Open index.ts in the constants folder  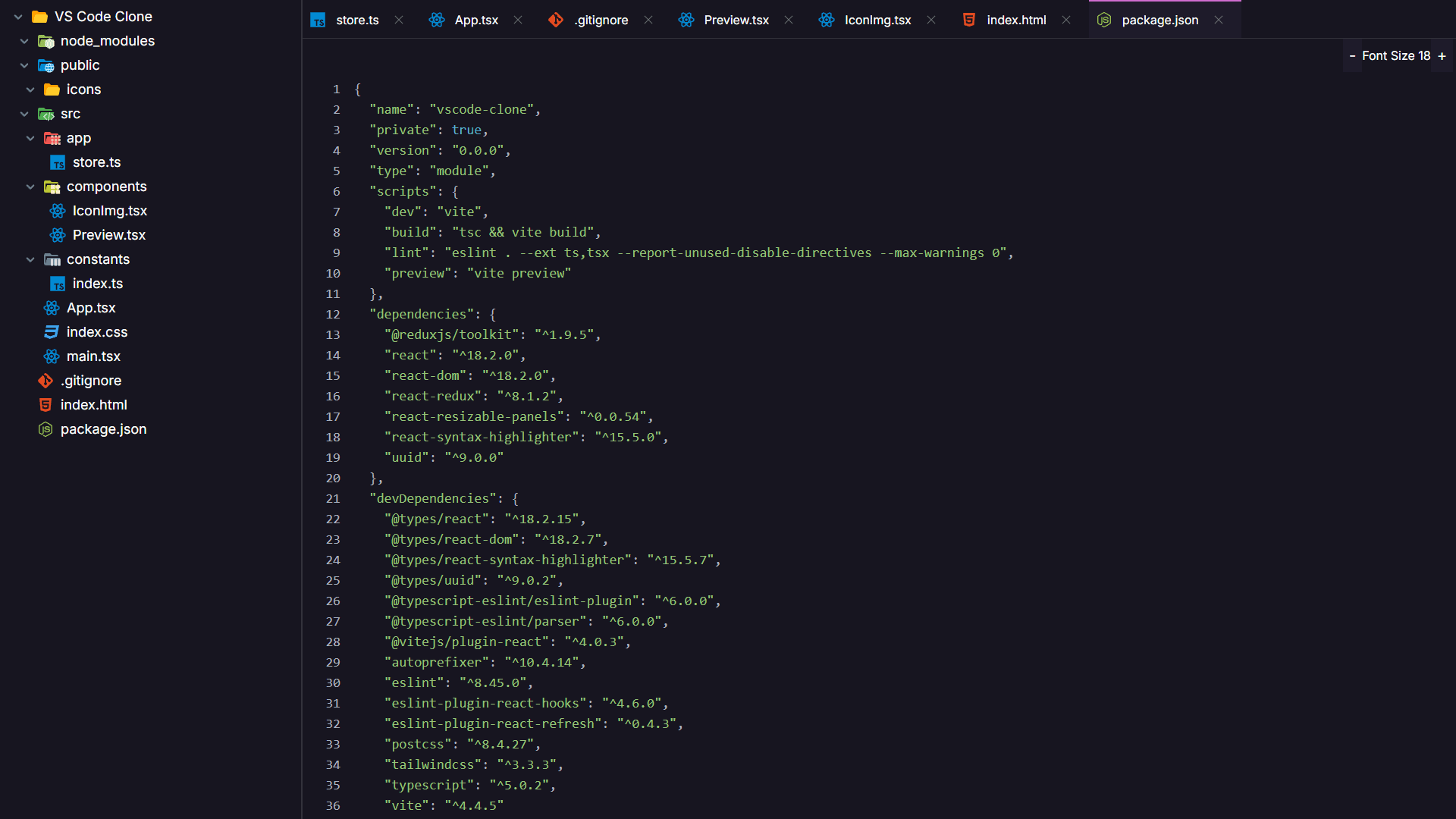coord(98,284)
